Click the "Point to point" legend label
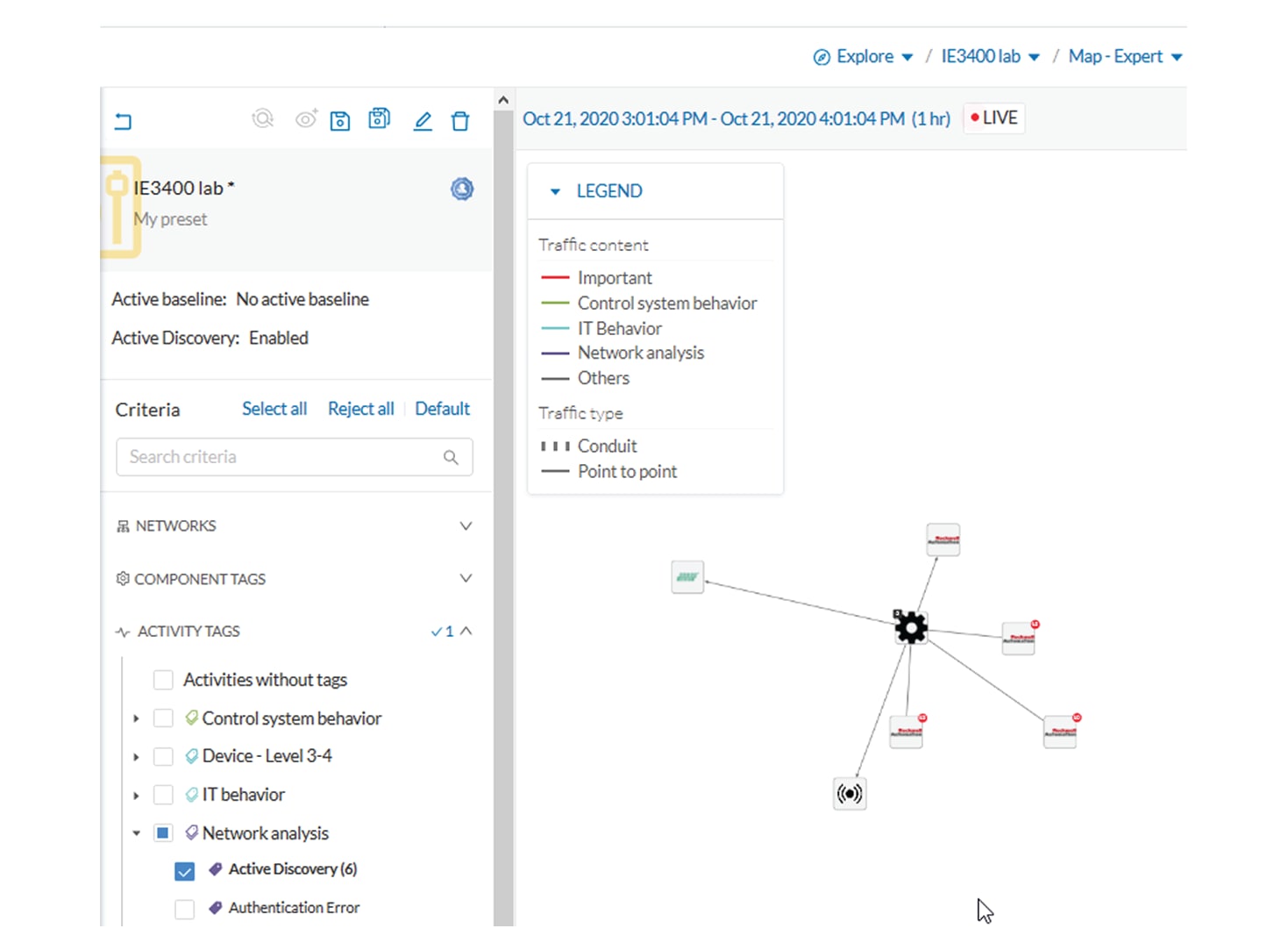Image resolution: width=1288 pixels, height=950 pixels. pos(628,472)
